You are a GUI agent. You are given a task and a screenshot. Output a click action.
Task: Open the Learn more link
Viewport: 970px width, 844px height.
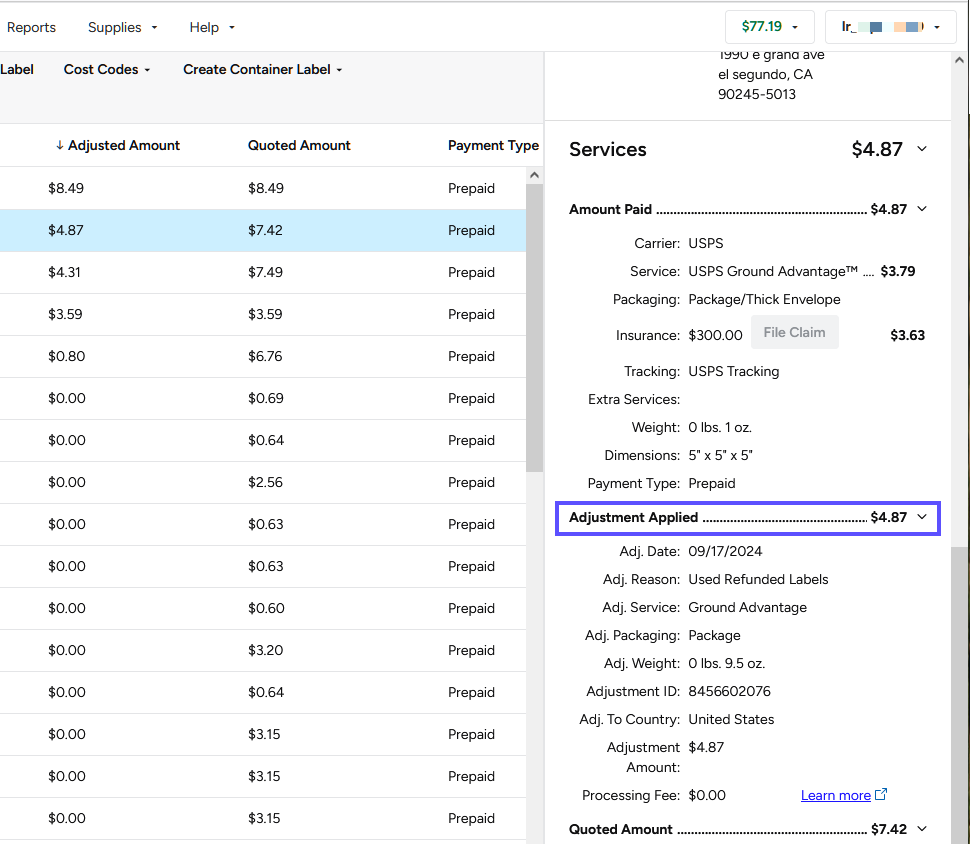(836, 794)
